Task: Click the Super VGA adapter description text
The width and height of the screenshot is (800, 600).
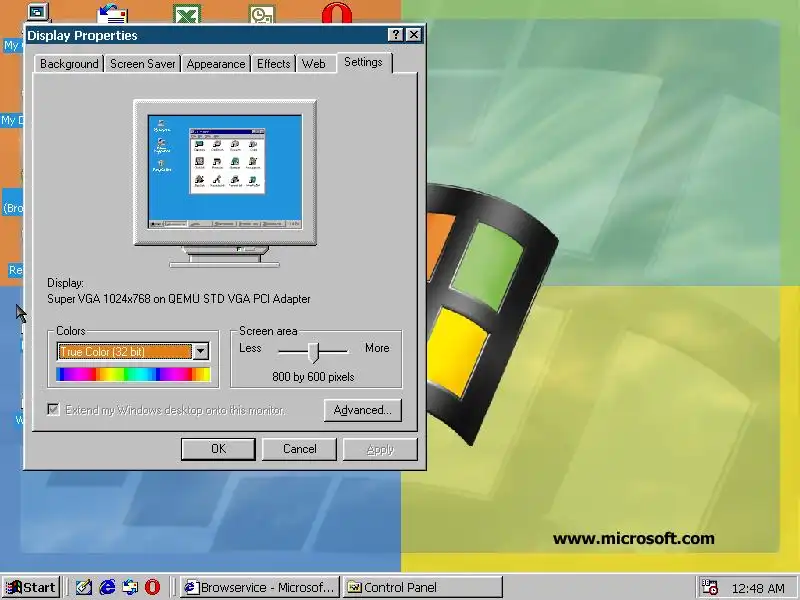Action: pos(179,299)
